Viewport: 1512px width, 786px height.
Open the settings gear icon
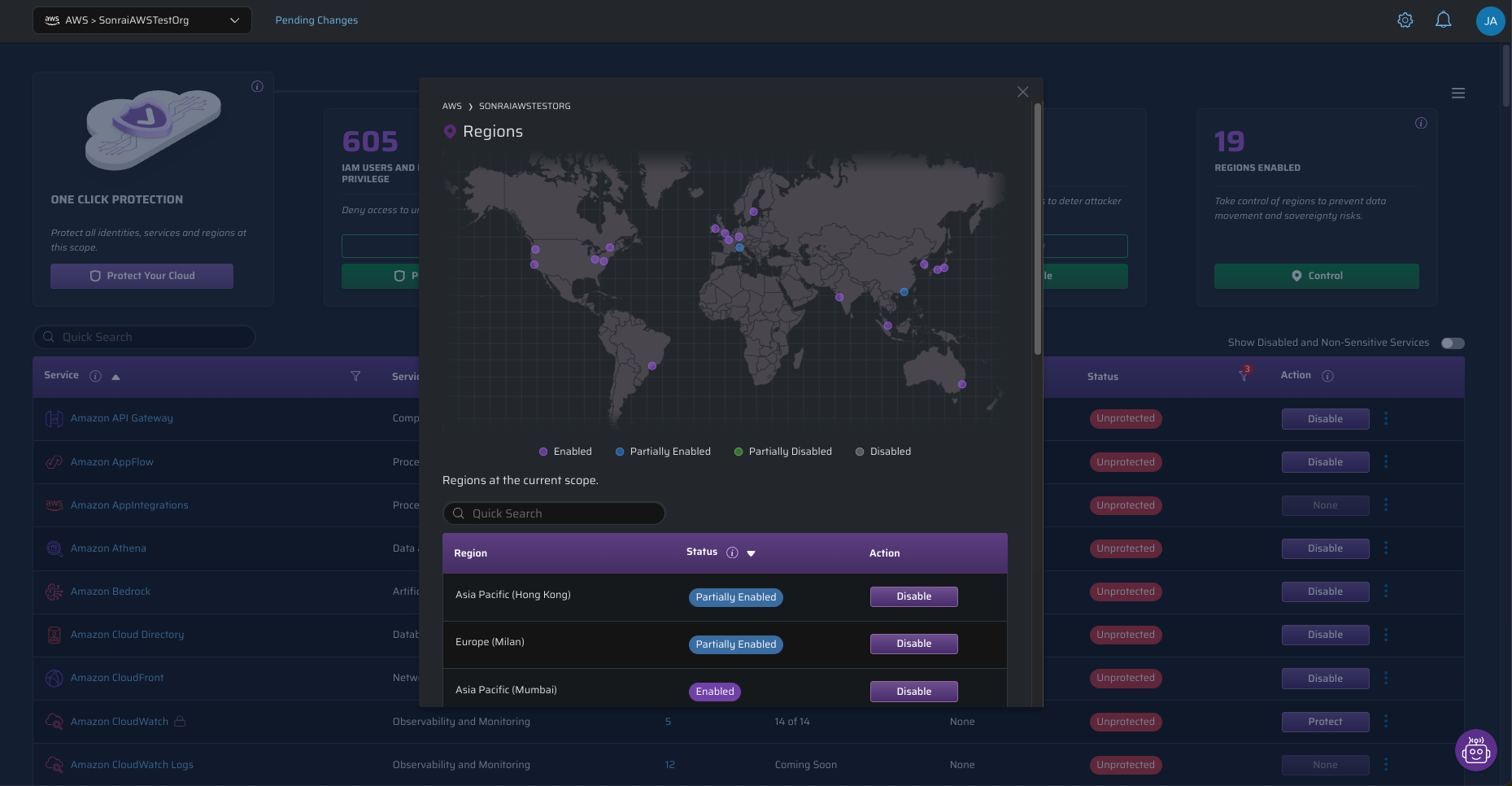(x=1405, y=20)
